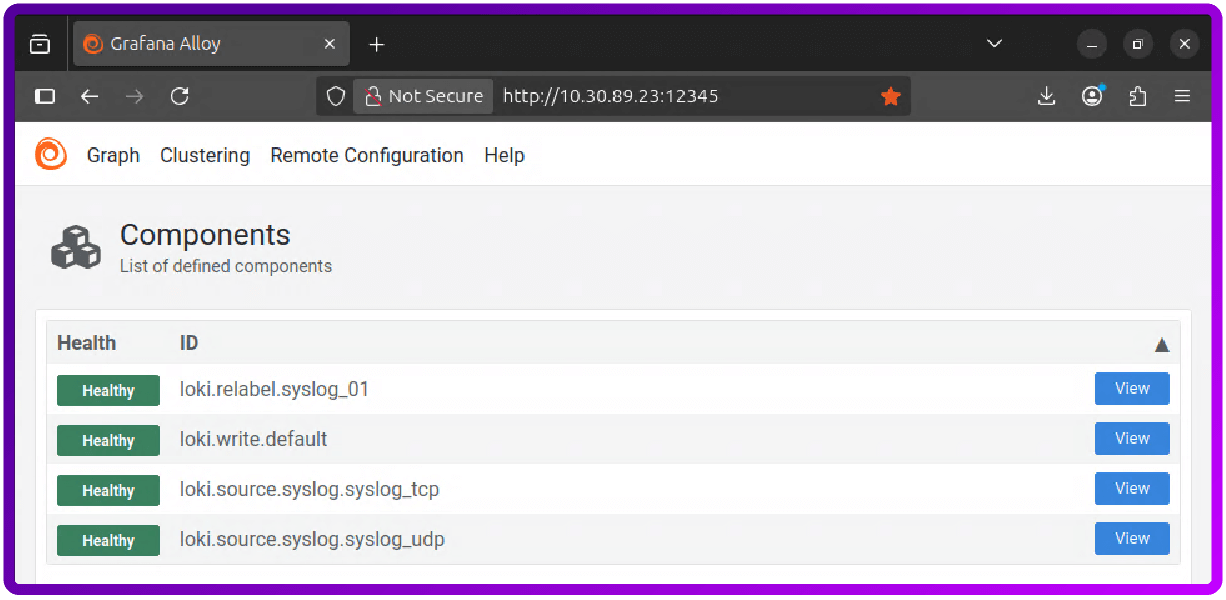Click the Grafana Alloy logo icon
Viewport: 1226px width, 600px height.
(x=50, y=155)
